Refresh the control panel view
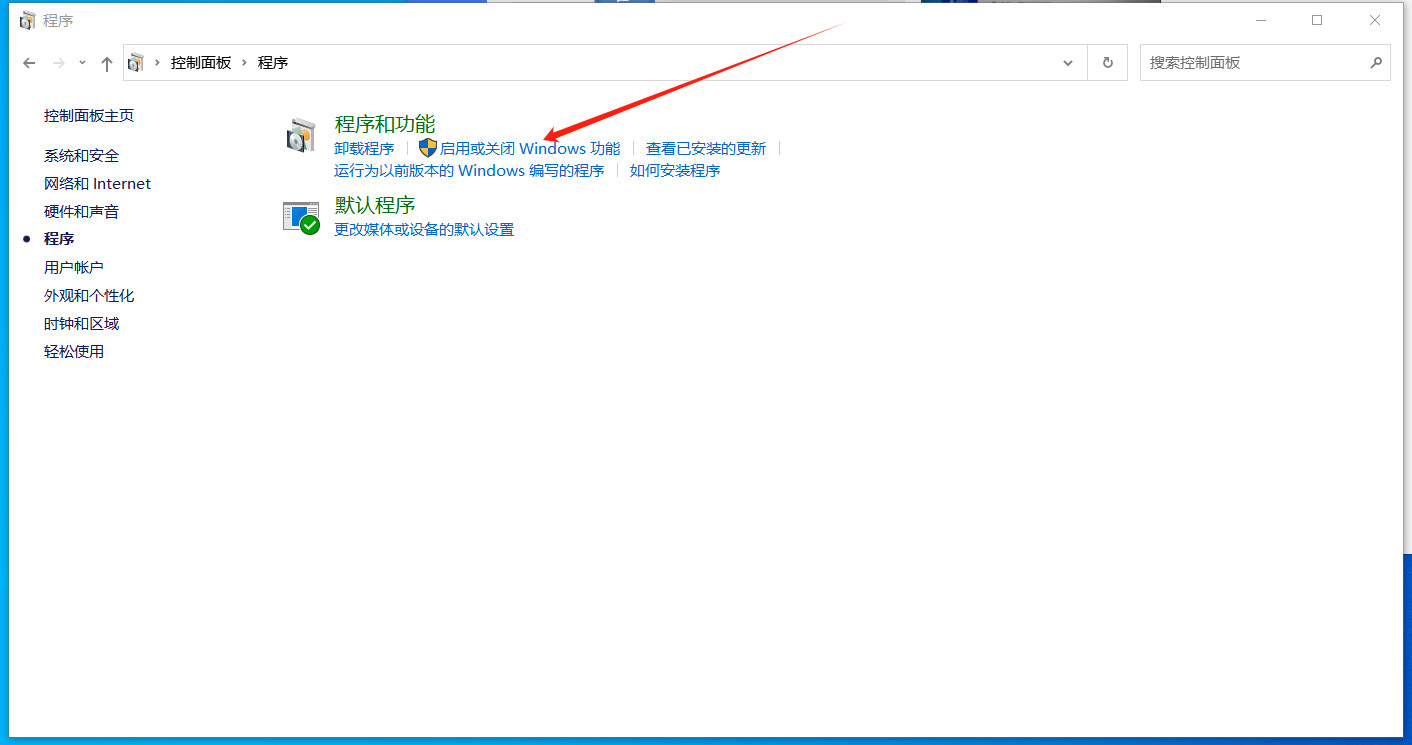The width and height of the screenshot is (1412, 745). 1107,62
